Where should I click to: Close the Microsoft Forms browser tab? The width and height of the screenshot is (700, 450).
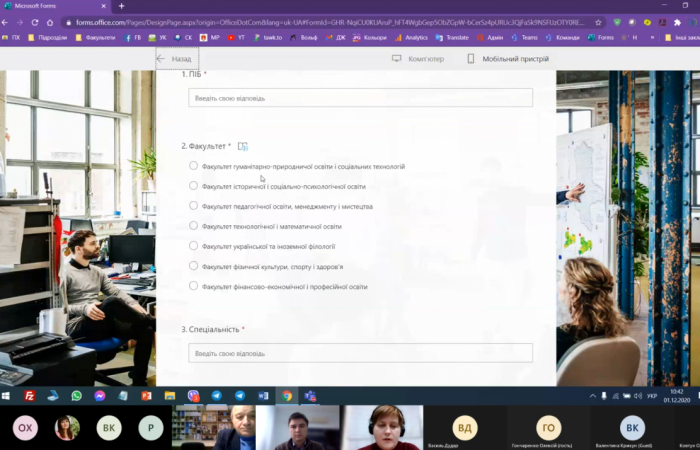point(104,6)
